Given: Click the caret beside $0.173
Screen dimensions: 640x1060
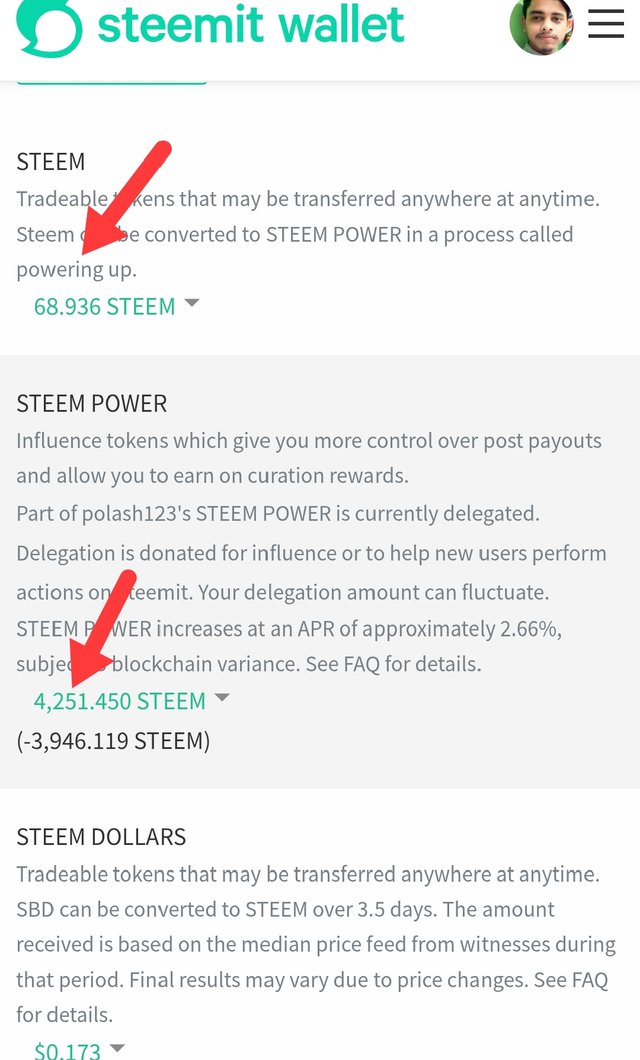Looking at the screenshot, I should click(117, 1048).
